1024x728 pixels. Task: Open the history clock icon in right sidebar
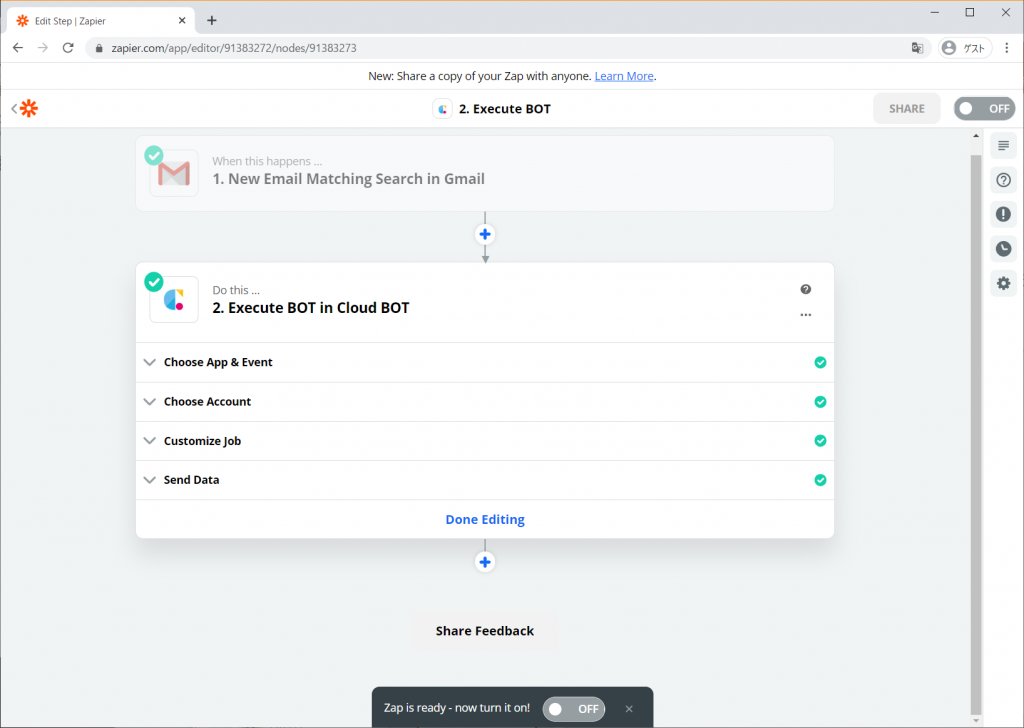point(1003,249)
